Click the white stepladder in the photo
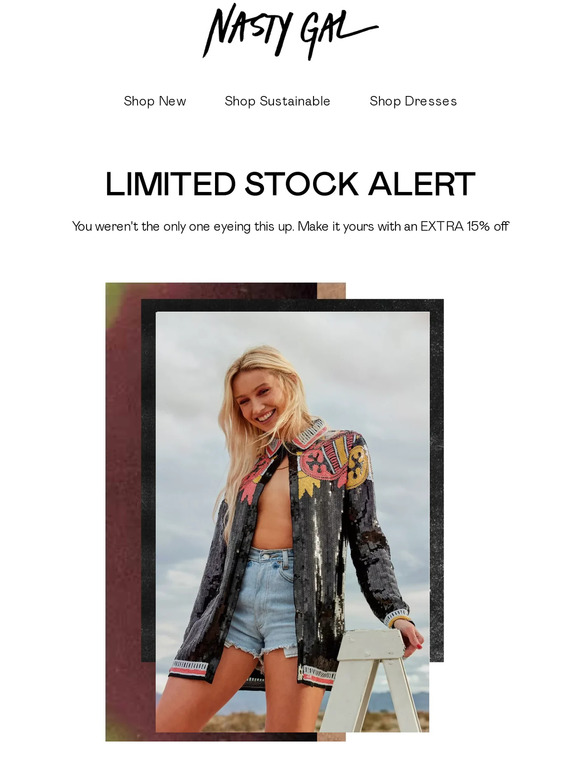This screenshot has width=580, height=774. point(375,681)
